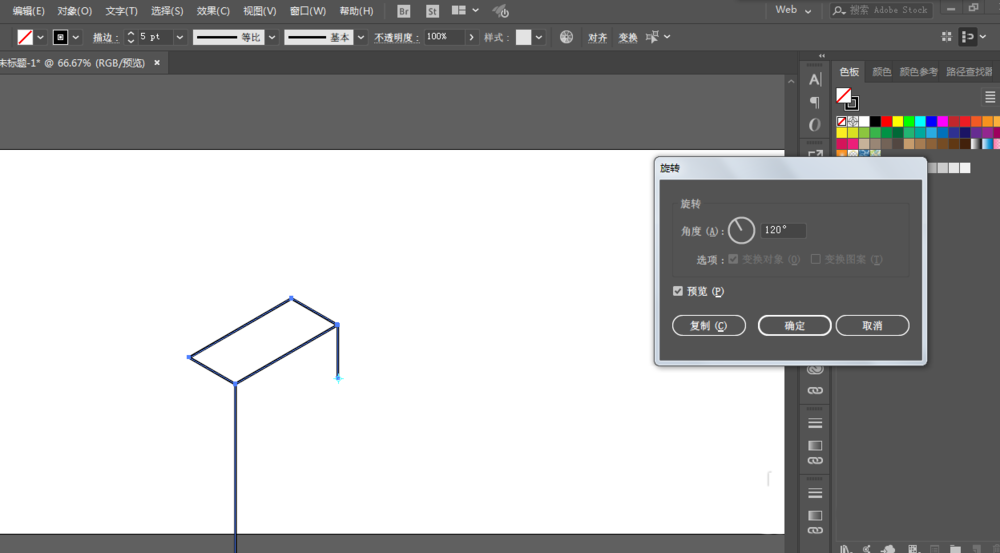Toggle the 预览 preview checkbox
1000x553 pixels.
click(678, 291)
